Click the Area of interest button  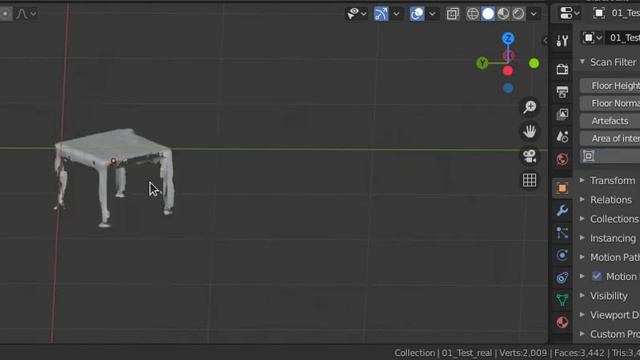point(610,138)
